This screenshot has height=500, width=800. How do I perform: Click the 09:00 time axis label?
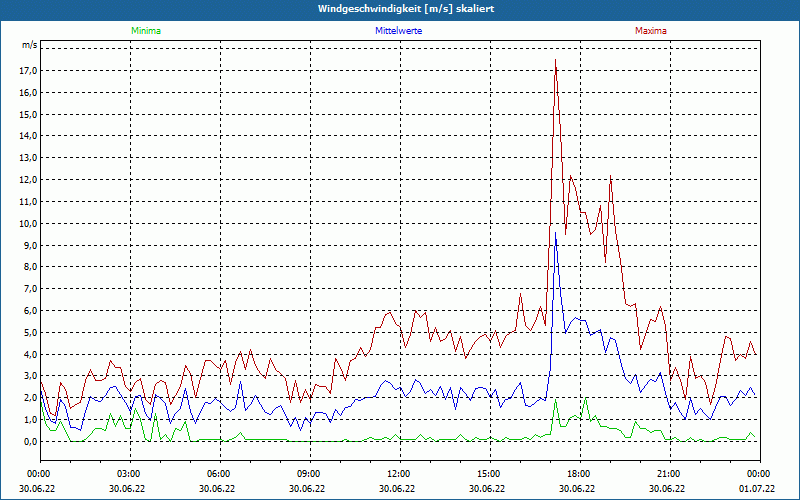pos(310,474)
